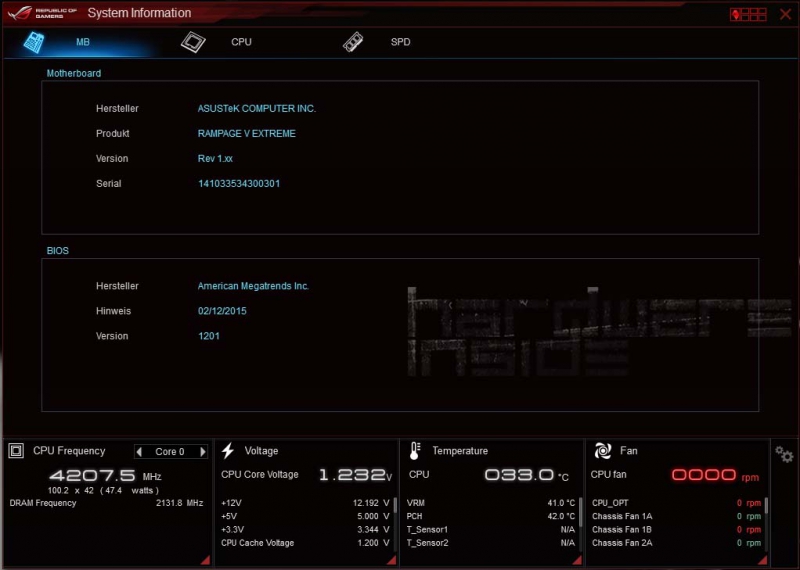Switch to the CPU tab

pos(241,42)
